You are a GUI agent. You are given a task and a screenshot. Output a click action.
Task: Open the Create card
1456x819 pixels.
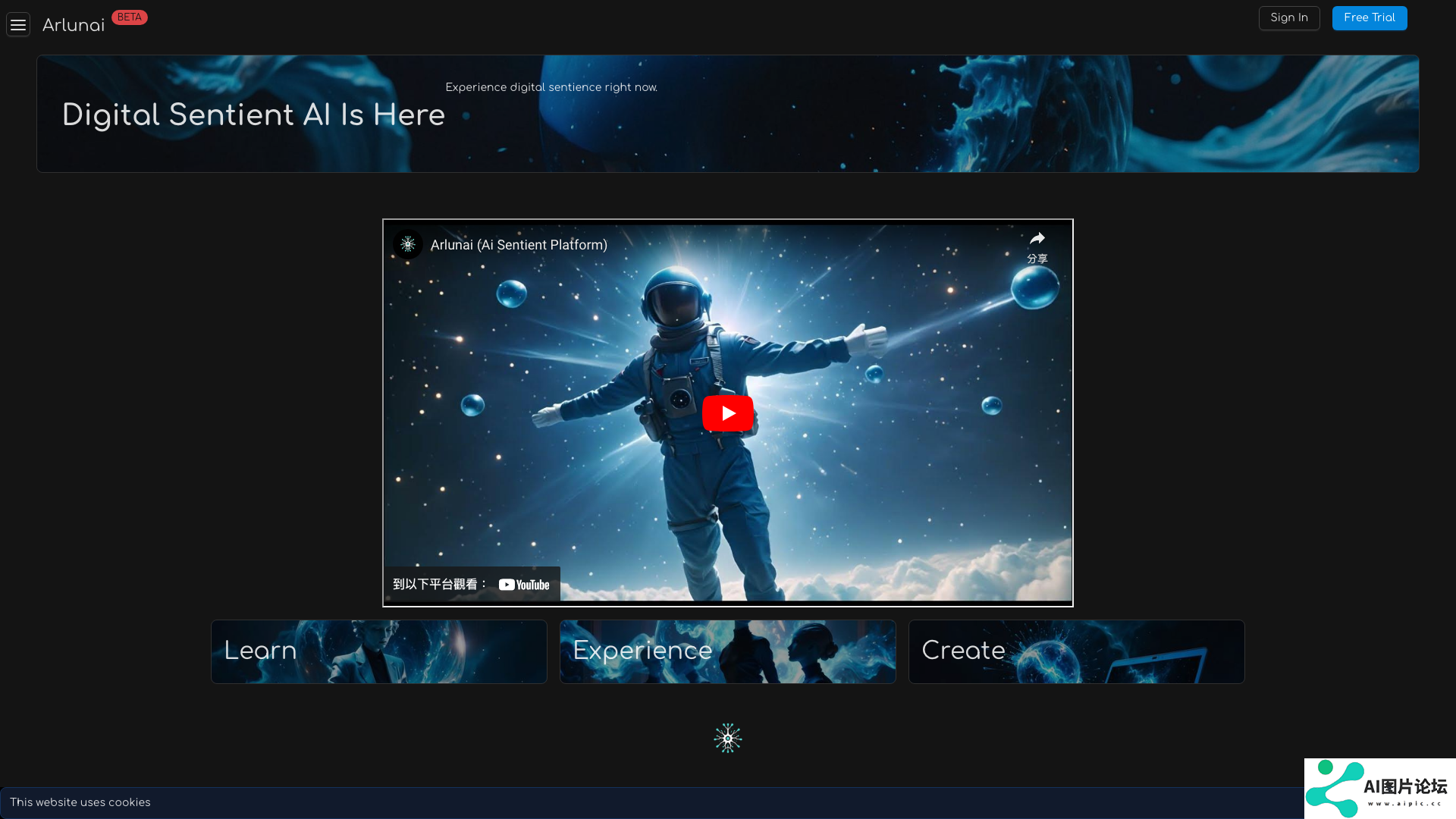tap(1076, 651)
